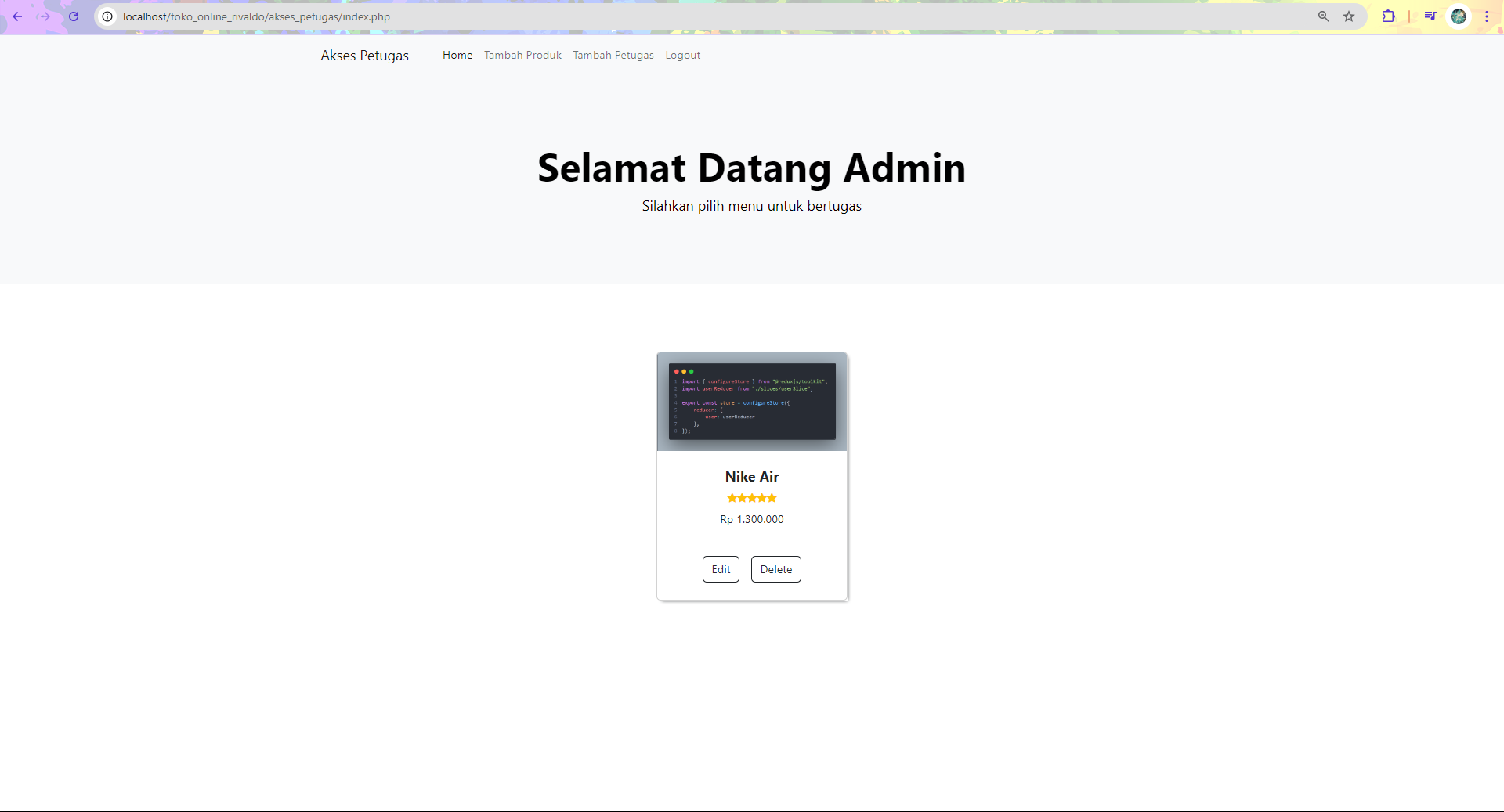Screen dimensions: 1504x812
Task: Open the zoom magnifier in address bar
Action: coord(1323,16)
